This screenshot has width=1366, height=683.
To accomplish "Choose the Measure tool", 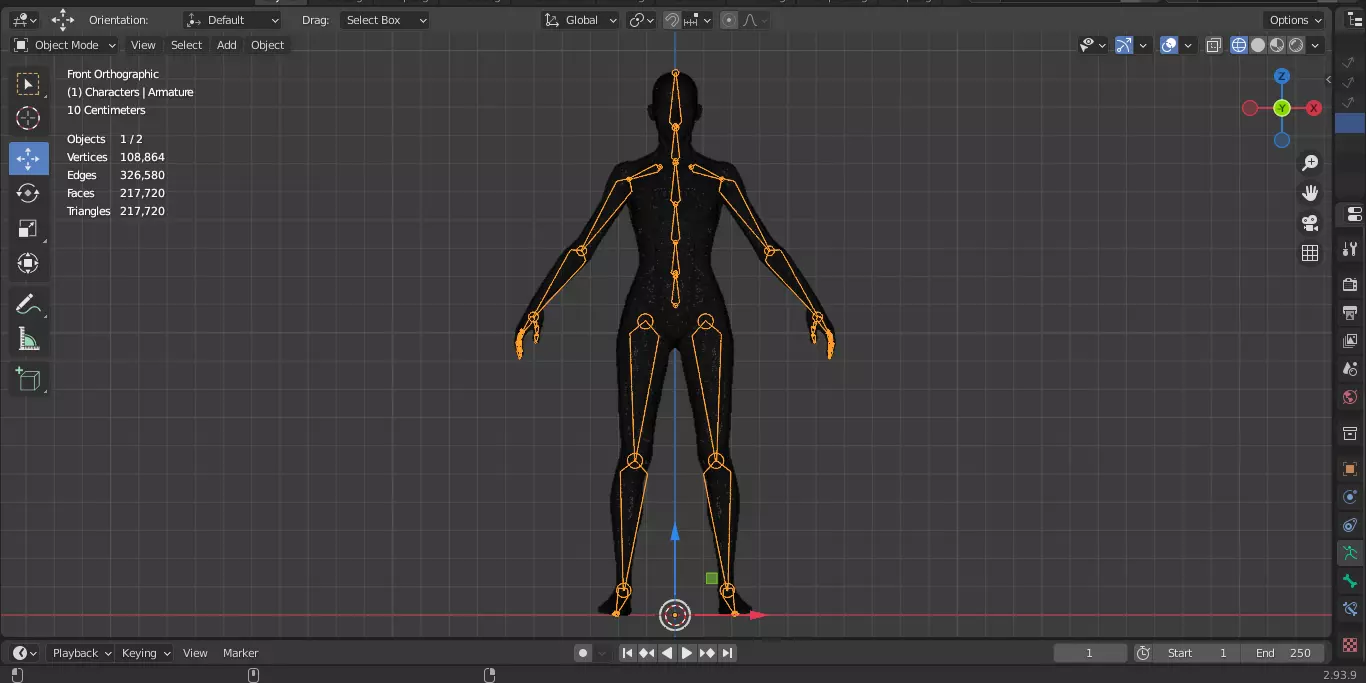I will point(28,340).
